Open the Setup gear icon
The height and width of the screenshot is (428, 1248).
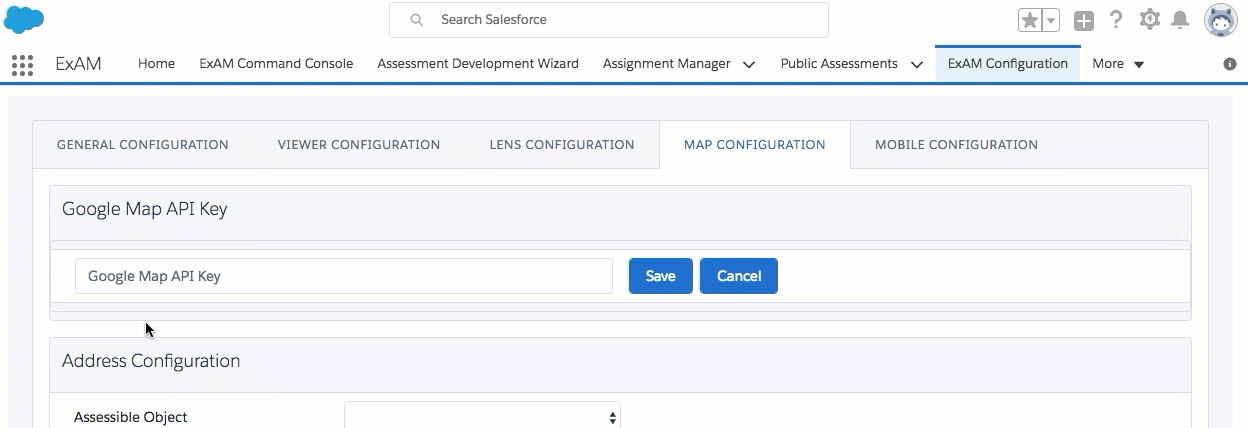tap(1150, 20)
